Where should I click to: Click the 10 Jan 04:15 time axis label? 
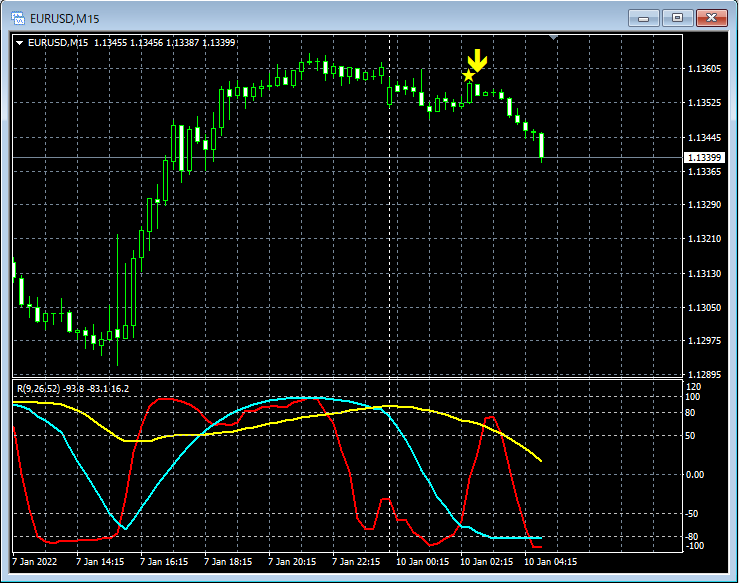552,562
